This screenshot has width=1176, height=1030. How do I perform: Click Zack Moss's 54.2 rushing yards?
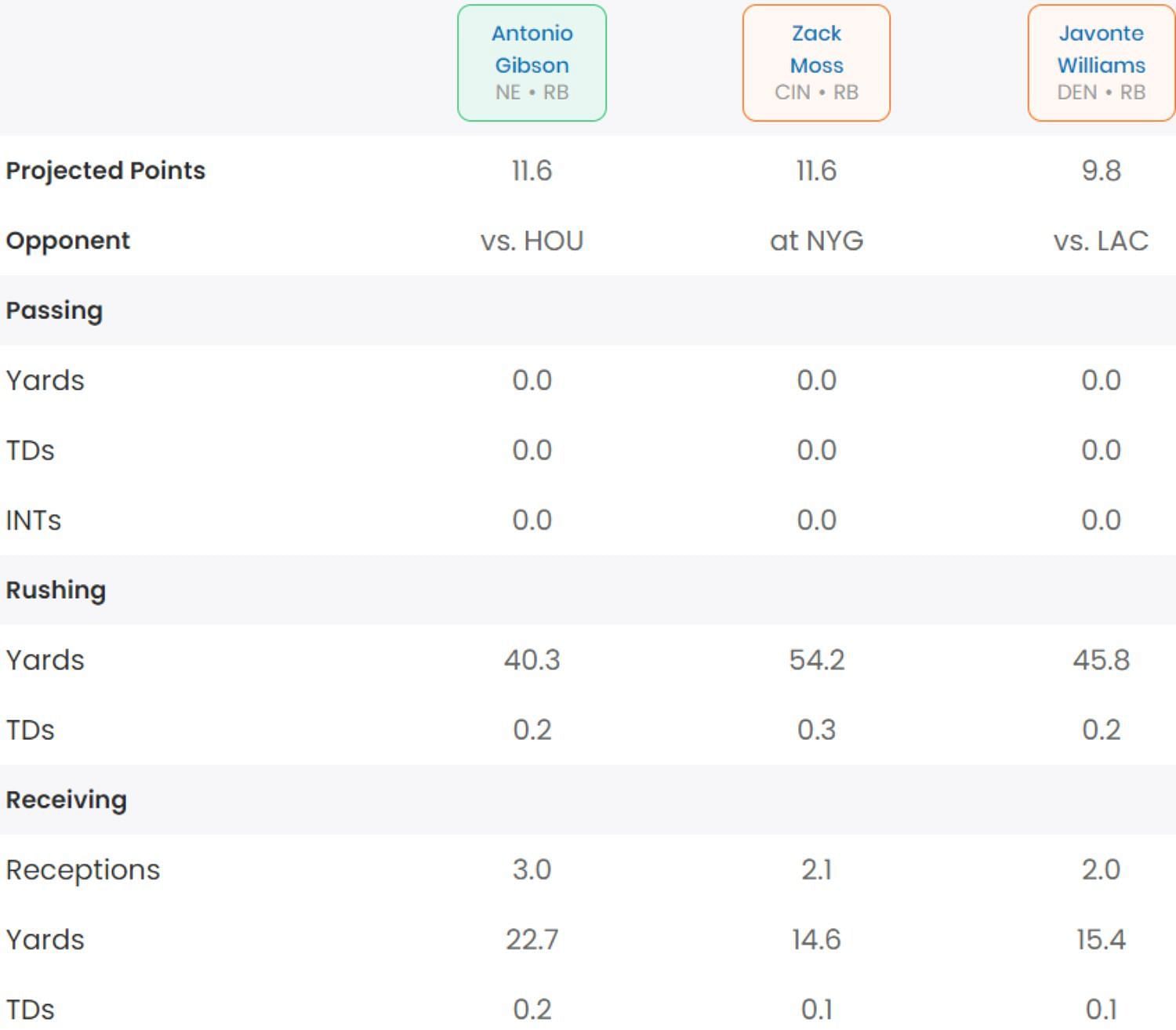click(x=816, y=660)
